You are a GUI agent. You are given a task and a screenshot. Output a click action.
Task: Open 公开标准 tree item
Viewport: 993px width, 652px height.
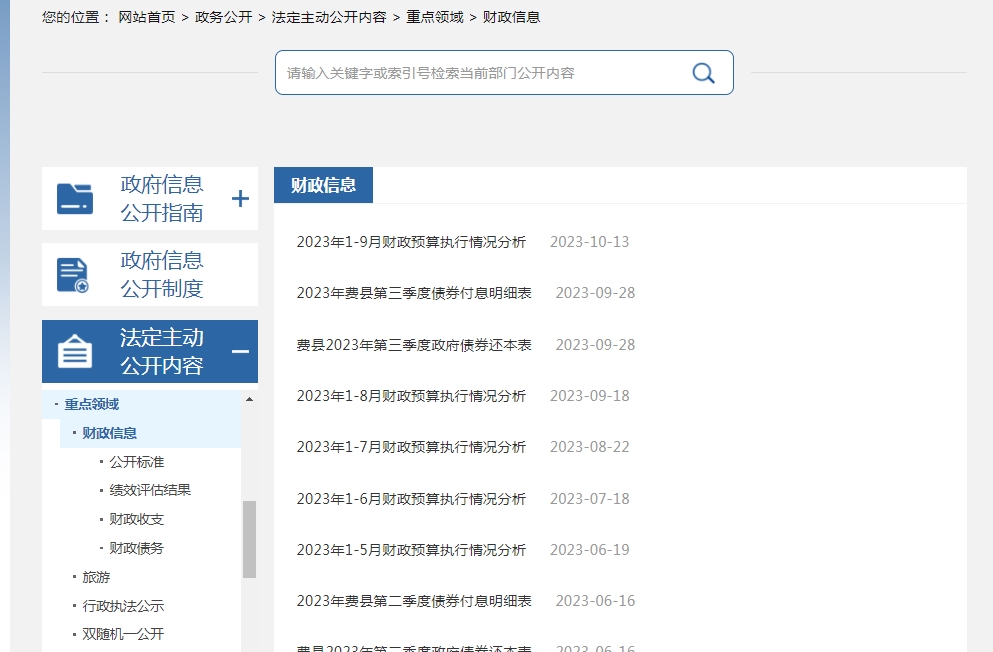137,462
